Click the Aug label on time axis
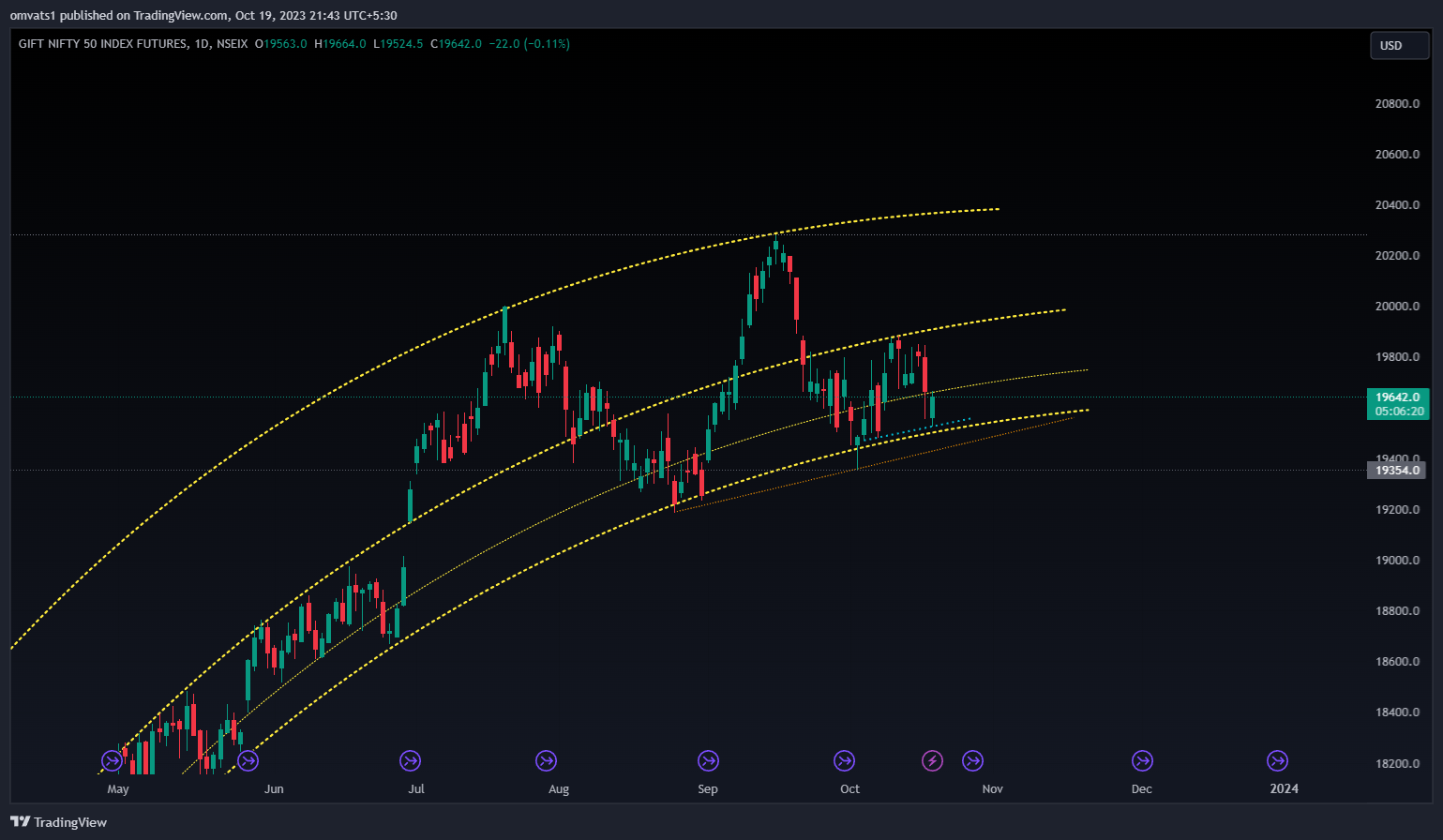The width and height of the screenshot is (1443, 840). [x=559, y=789]
